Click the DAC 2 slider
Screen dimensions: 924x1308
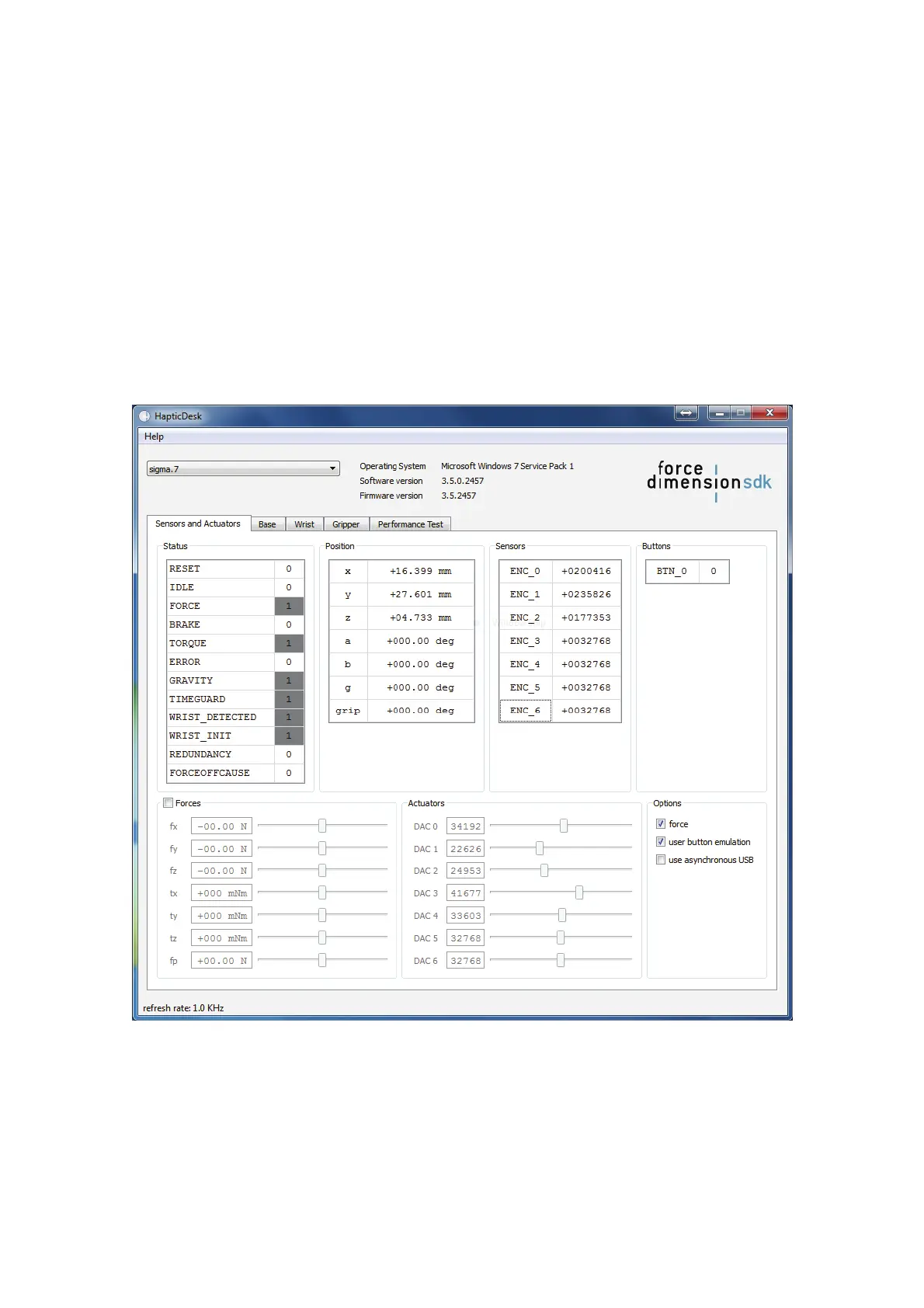pyautogui.click(x=561, y=871)
